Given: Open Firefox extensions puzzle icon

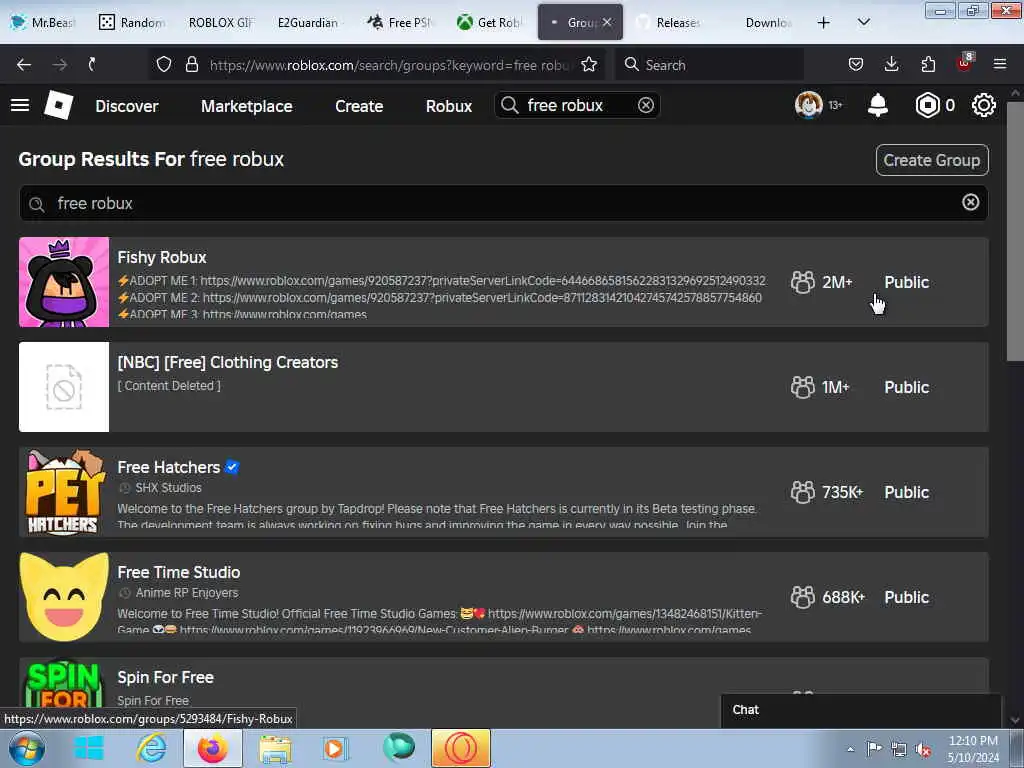Looking at the screenshot, I should click(x=928, y=65).
